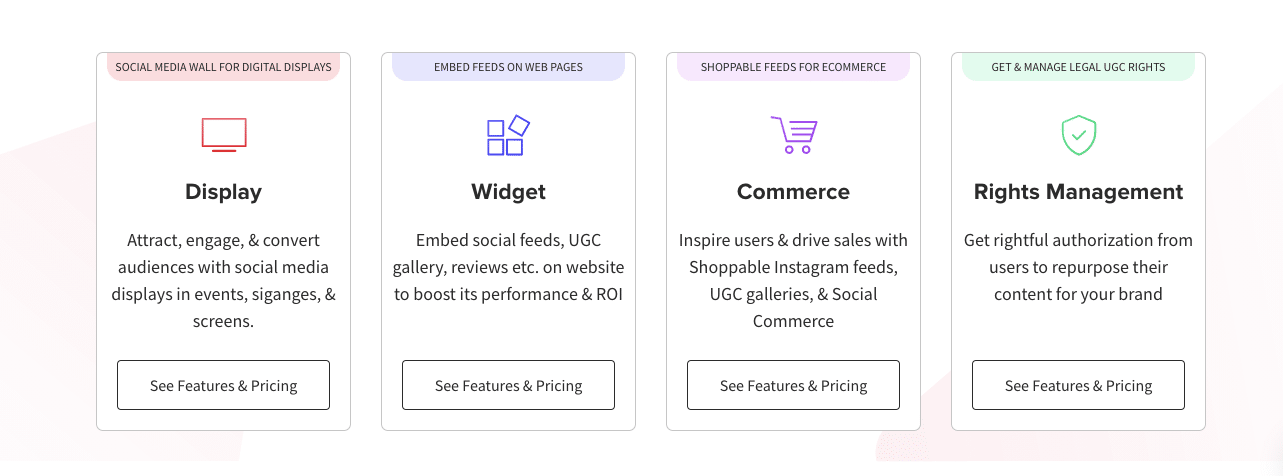Viewport: 1283px width, 476px height.
Task: Click the Social Media Wall for Digital Displays tag
Action: 223,67
